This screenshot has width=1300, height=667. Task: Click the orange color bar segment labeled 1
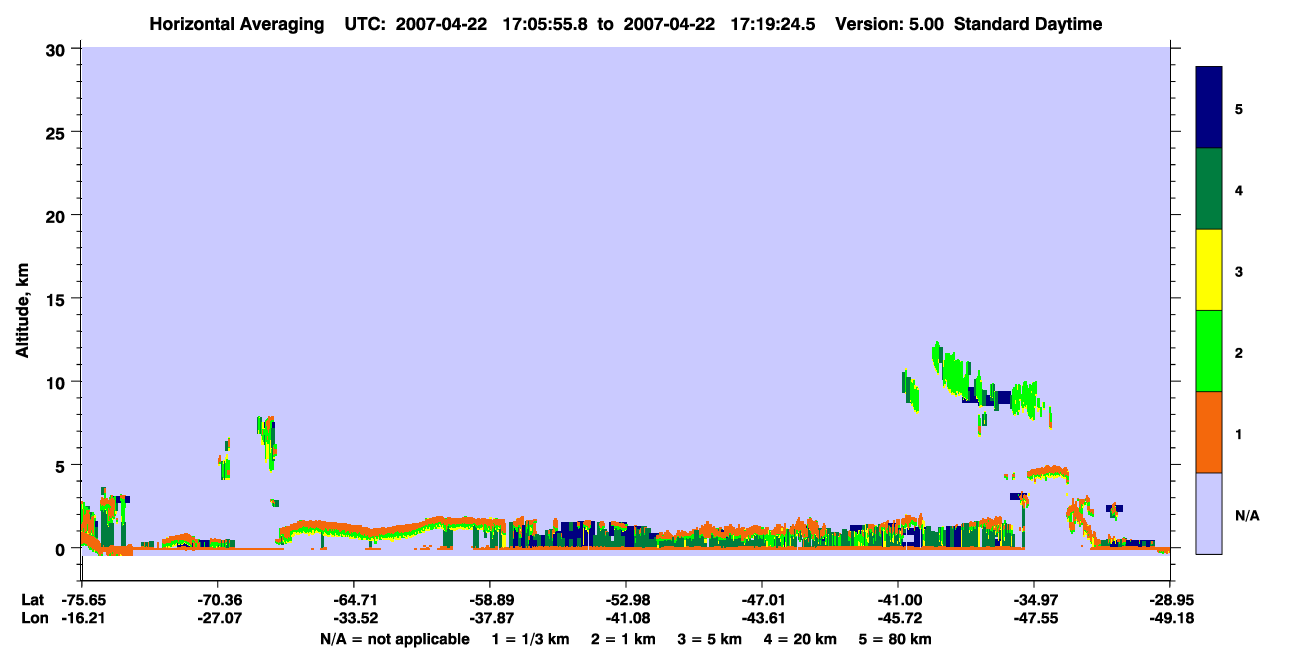tap(1209, 432)
